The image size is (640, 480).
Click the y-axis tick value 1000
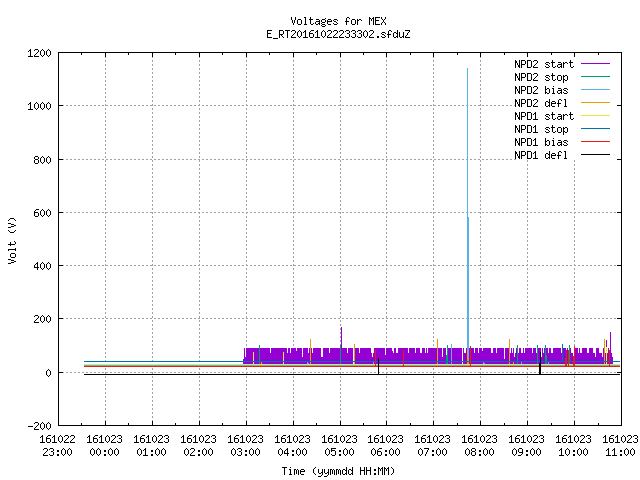(x=39, y=106)
